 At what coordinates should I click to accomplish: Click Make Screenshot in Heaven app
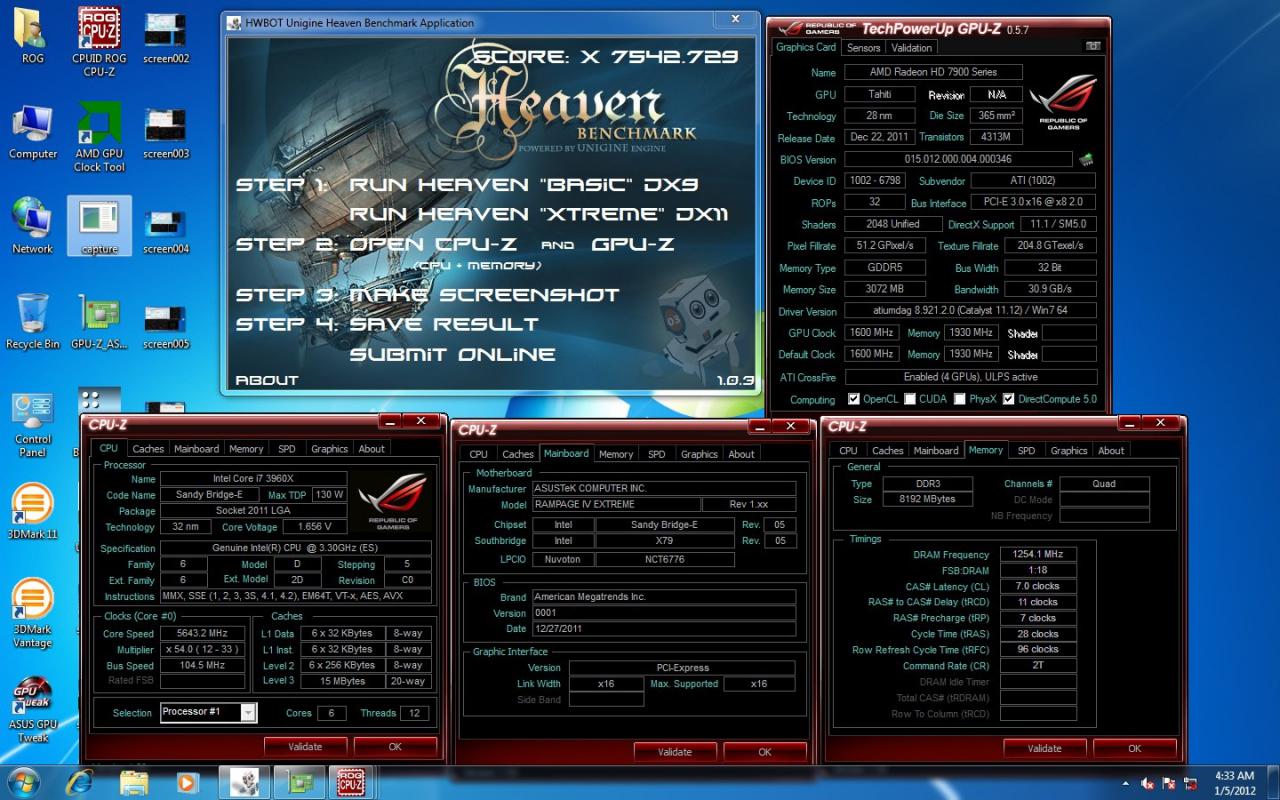coord(484,295)
